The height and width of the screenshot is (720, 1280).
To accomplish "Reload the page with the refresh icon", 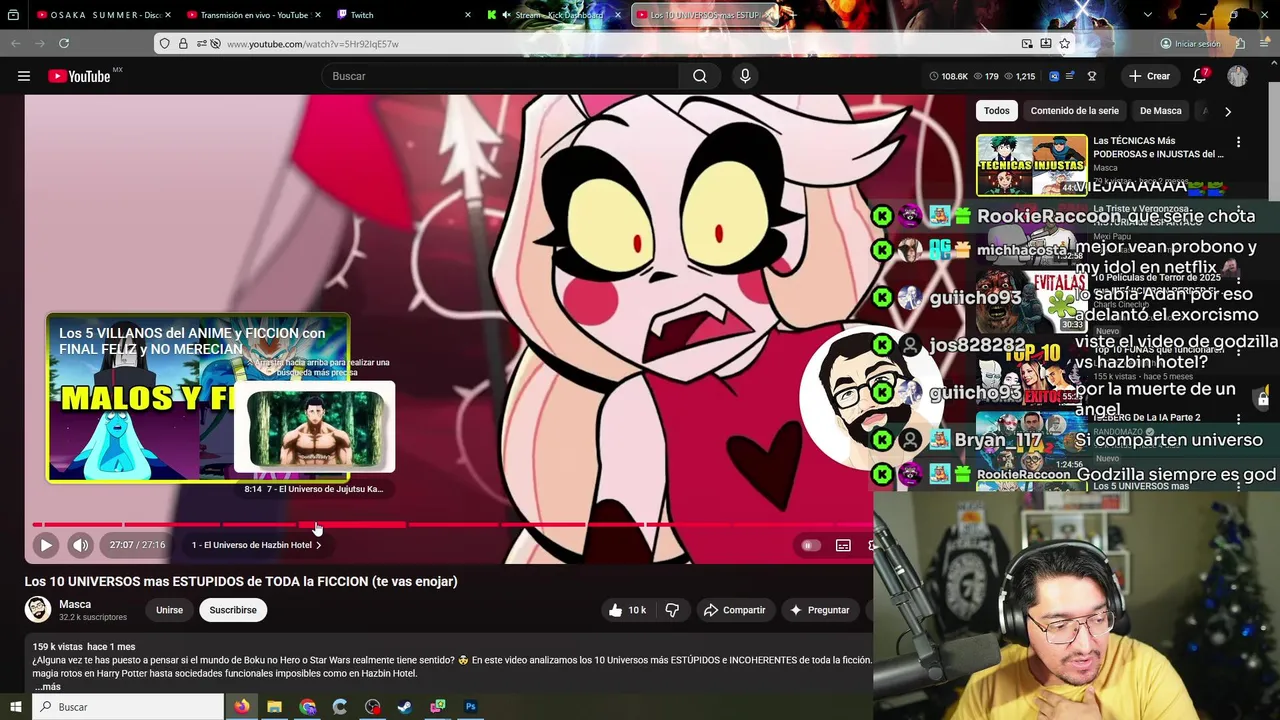I will coord(64,44).
